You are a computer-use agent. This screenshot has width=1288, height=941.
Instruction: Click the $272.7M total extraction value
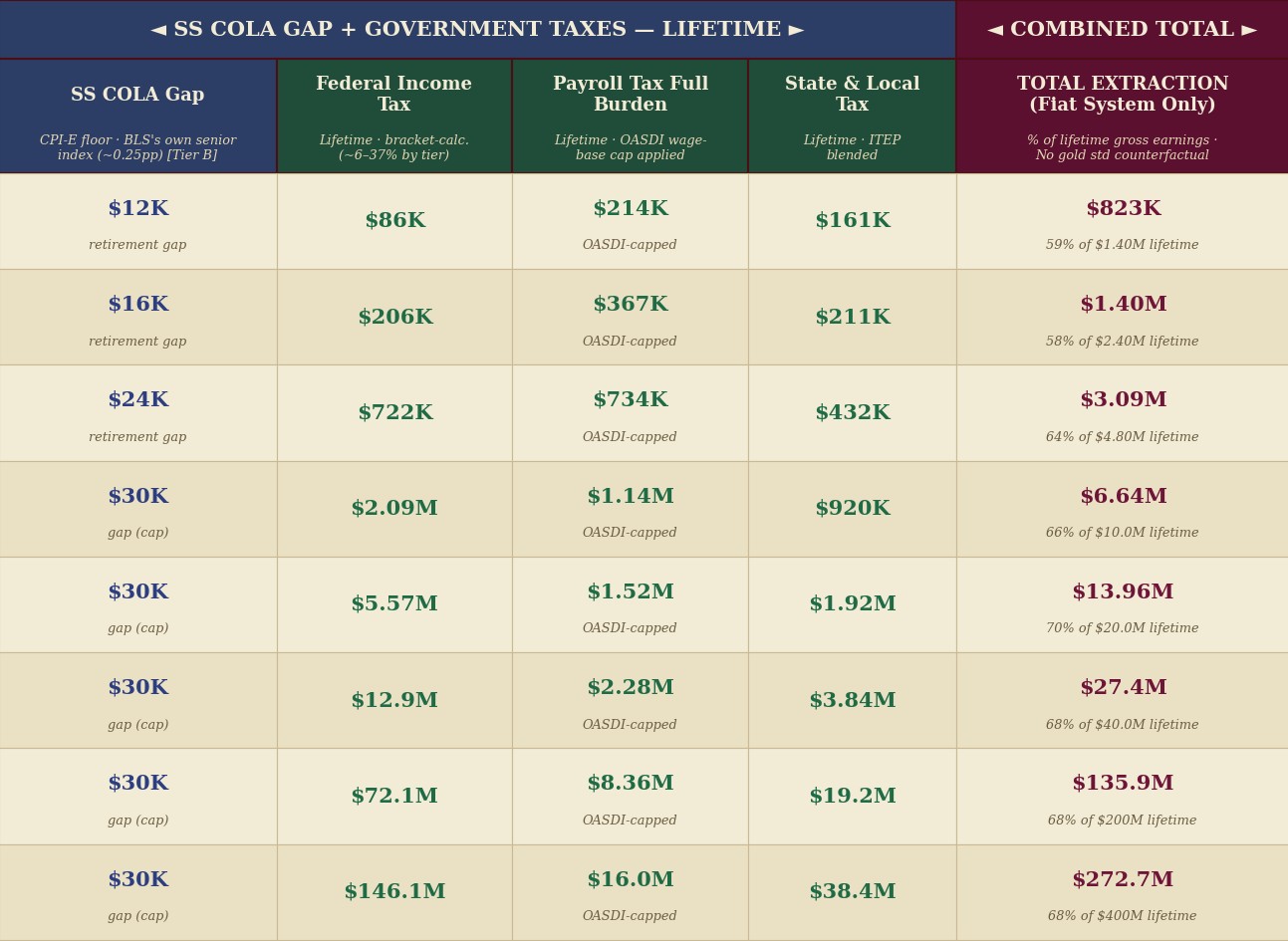pyautogui.click(x=1123, y=880)
